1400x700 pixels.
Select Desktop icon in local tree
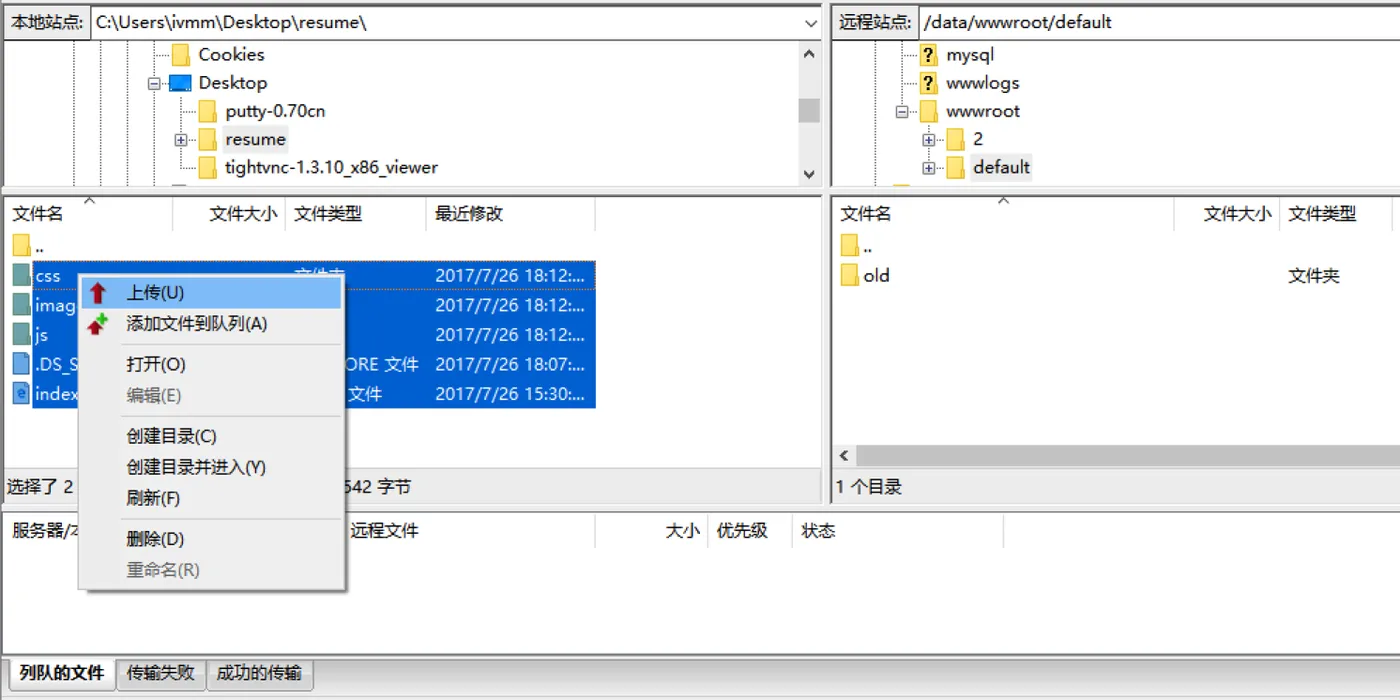coord(179,83)
